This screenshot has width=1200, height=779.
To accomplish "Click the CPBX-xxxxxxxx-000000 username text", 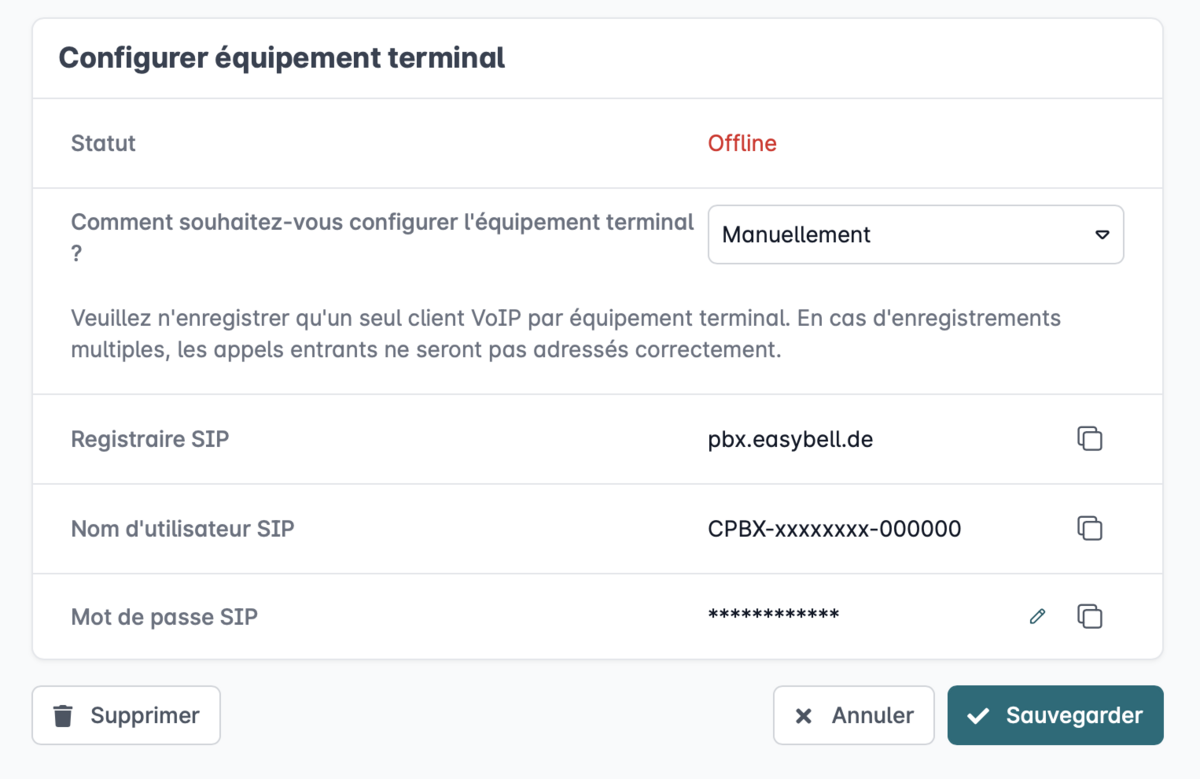I will (x=834, y=528).
